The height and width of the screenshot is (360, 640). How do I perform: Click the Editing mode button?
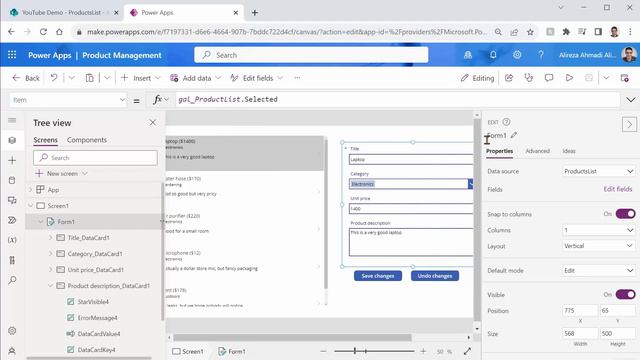pos(477,78)
